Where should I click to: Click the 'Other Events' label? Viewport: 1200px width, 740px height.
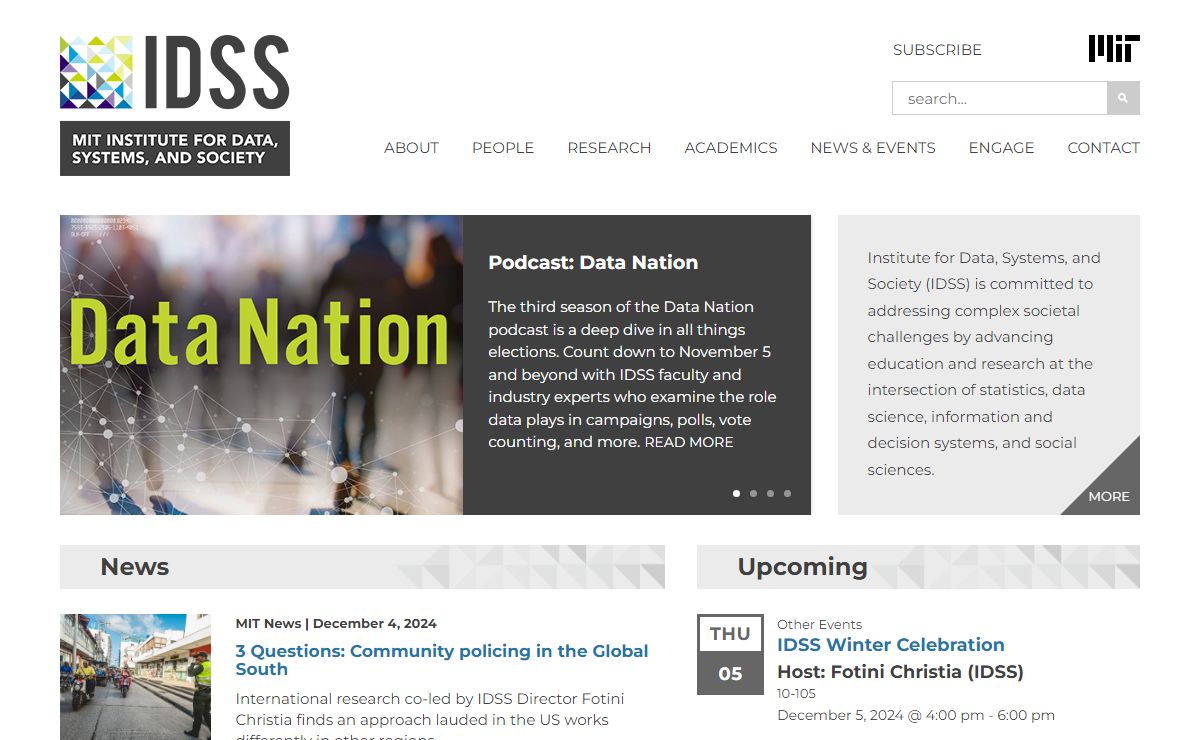click(x=819, y=624)
